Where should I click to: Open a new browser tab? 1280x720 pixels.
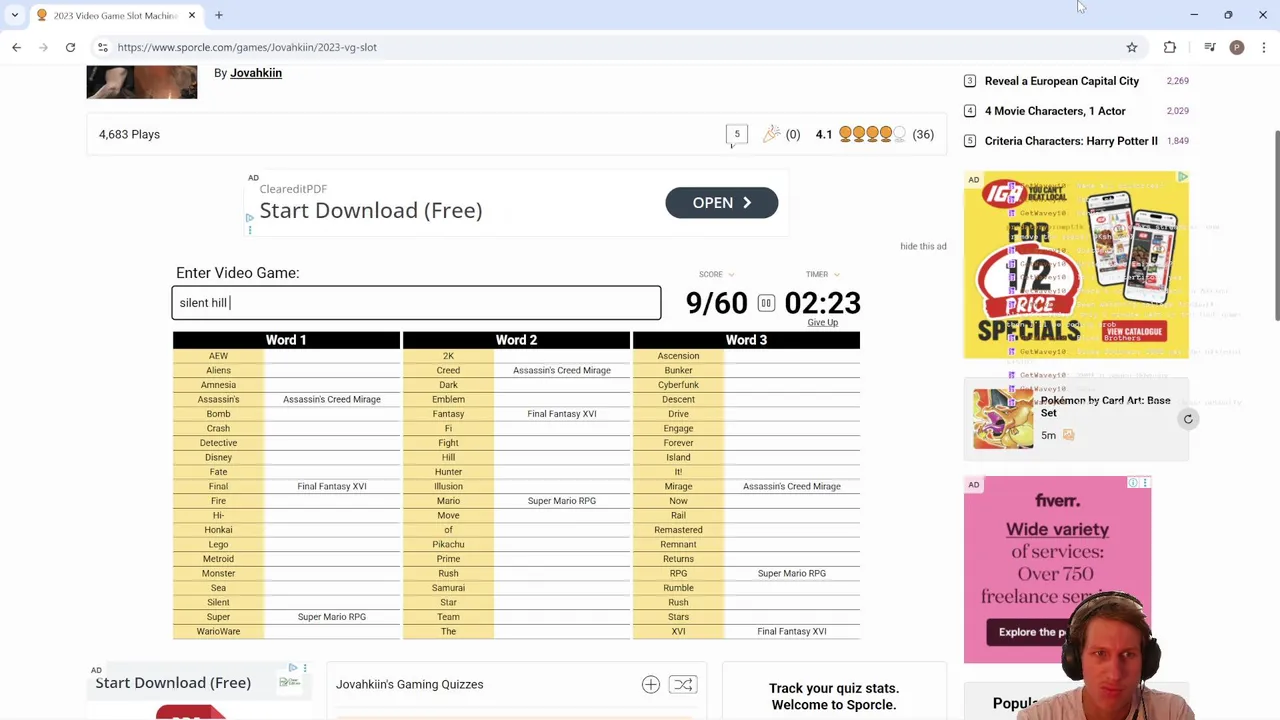click(219, 15)
